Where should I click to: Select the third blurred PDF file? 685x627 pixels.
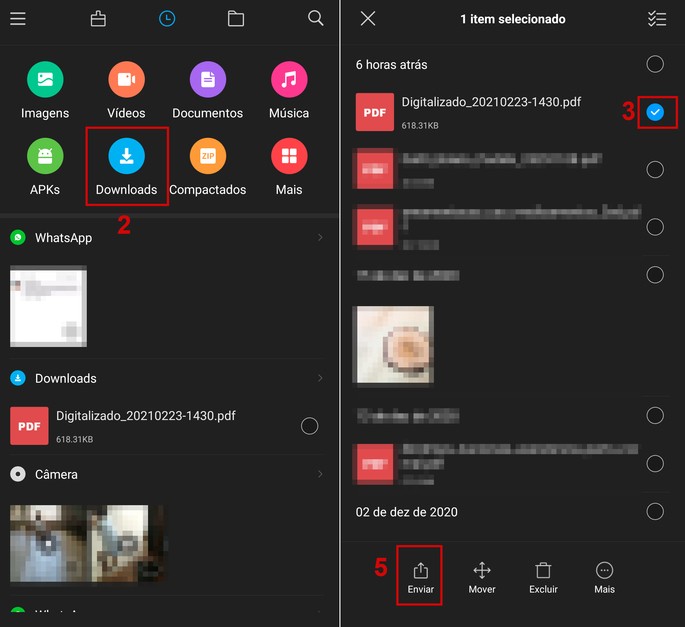(655, 227)
